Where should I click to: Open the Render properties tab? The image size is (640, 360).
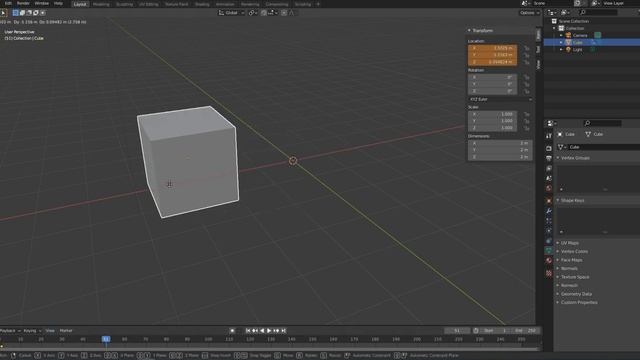(x=549, y=148)
